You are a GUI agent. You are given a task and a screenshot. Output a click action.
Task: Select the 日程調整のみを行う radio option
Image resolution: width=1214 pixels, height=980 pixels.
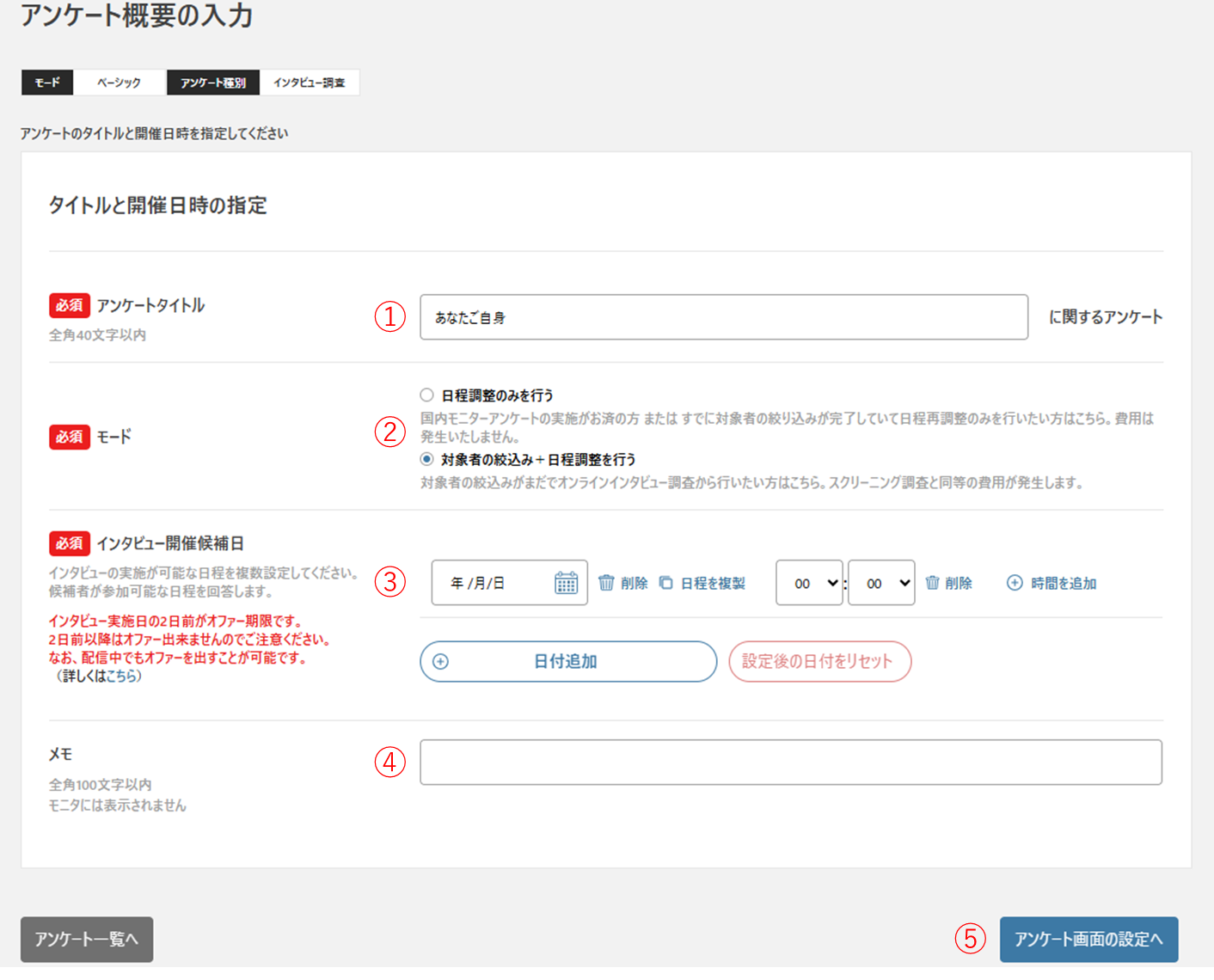(426, 395)
